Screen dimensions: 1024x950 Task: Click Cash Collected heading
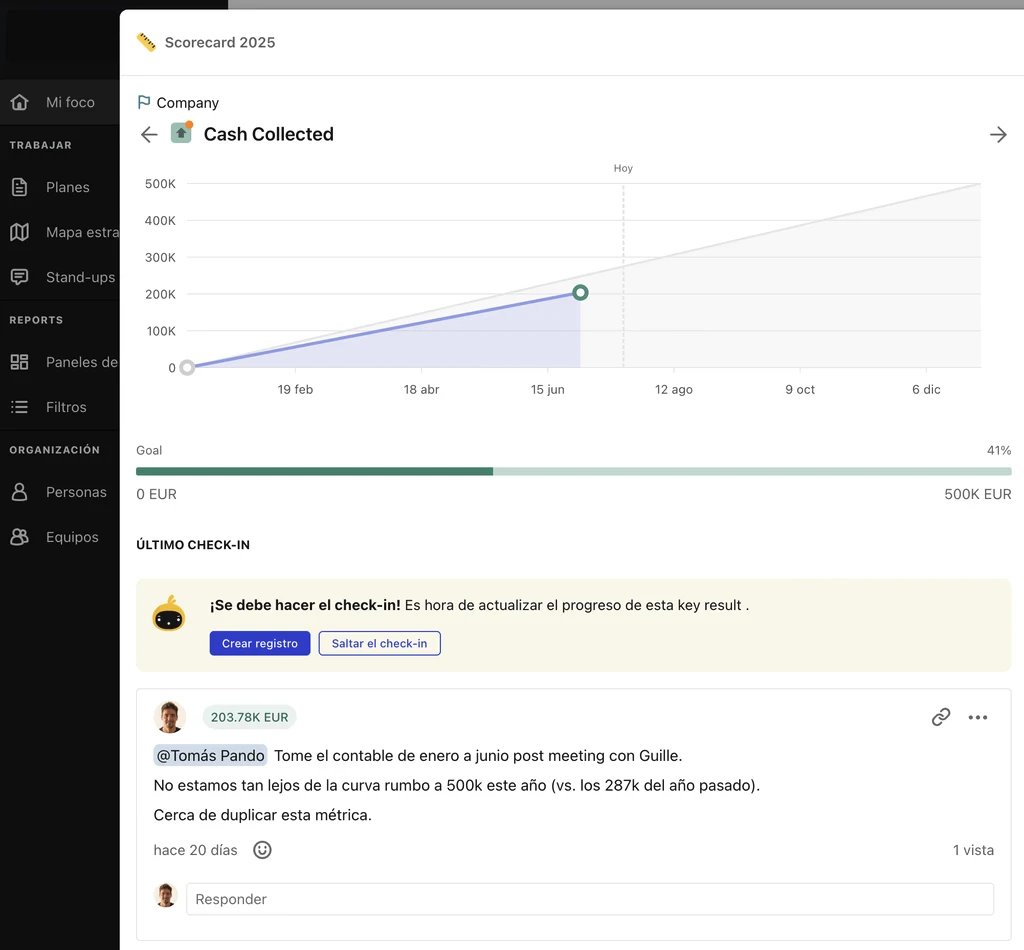[268, 134]
